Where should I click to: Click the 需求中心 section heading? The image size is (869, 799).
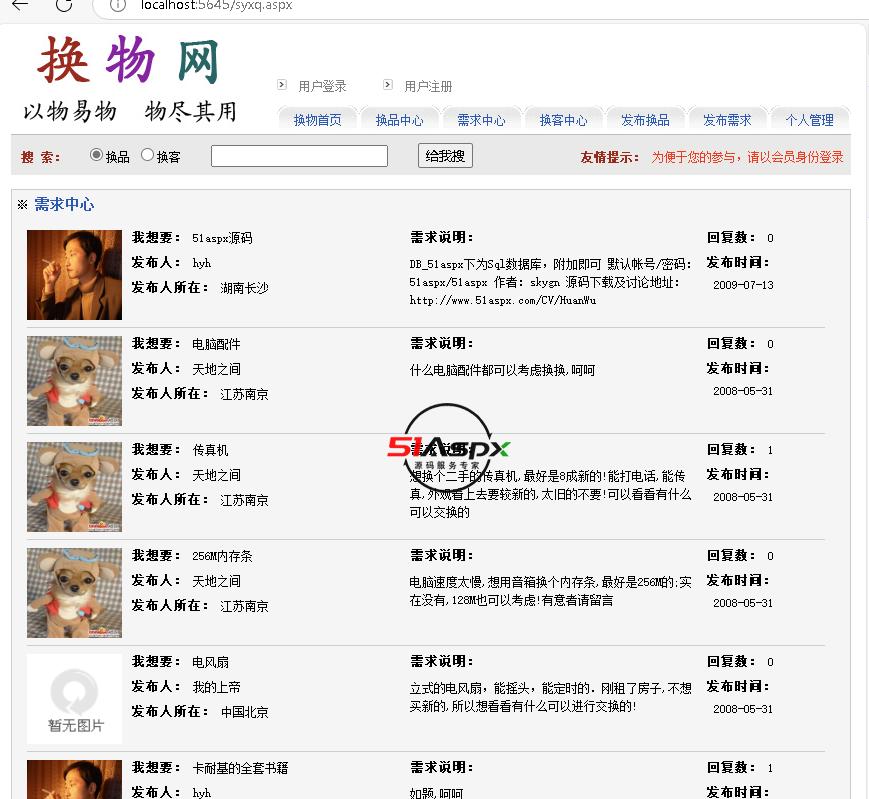pos(64,204)
